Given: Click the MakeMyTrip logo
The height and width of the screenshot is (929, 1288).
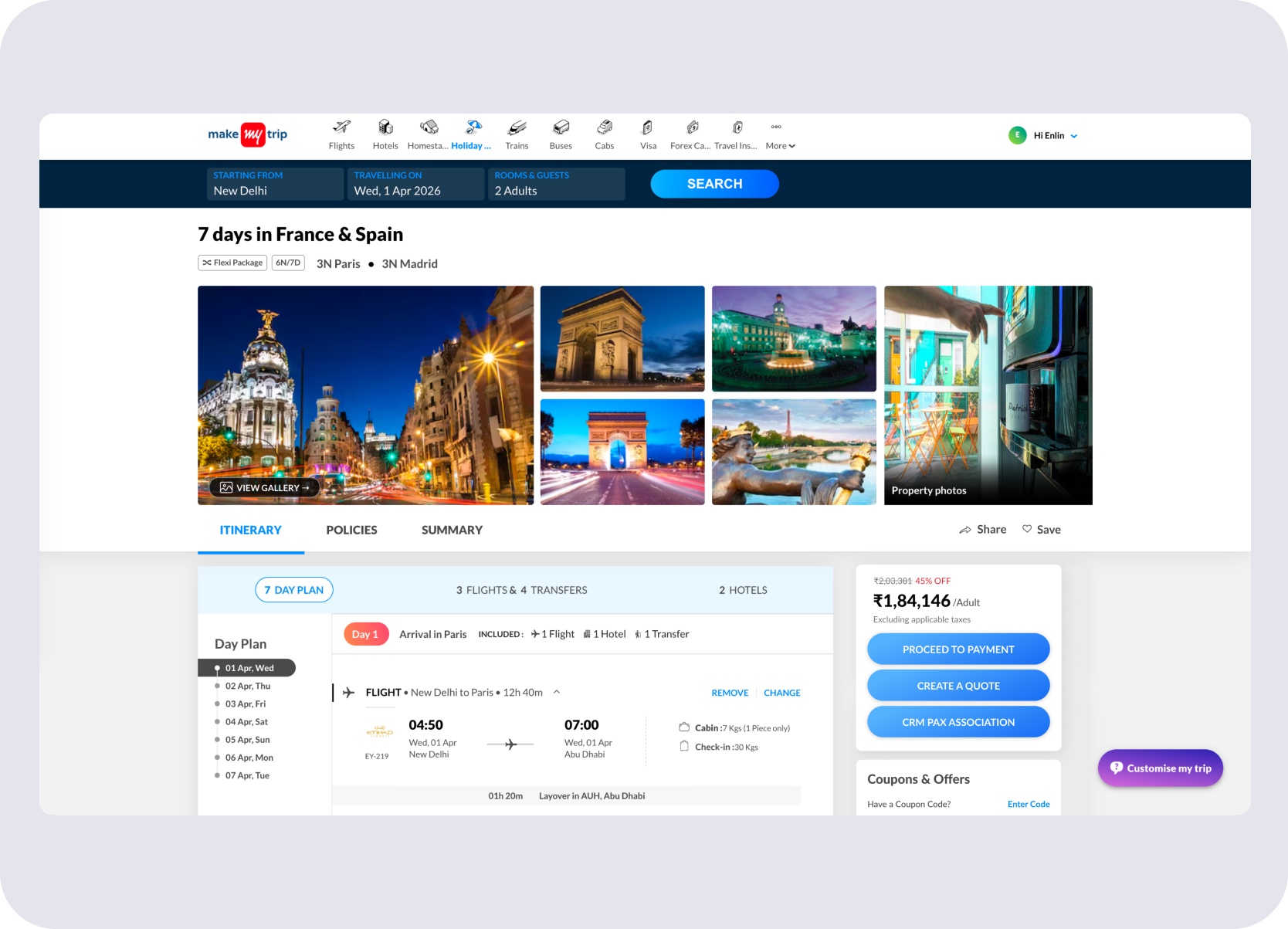Looking at the screenshot, I should point(247,134).
